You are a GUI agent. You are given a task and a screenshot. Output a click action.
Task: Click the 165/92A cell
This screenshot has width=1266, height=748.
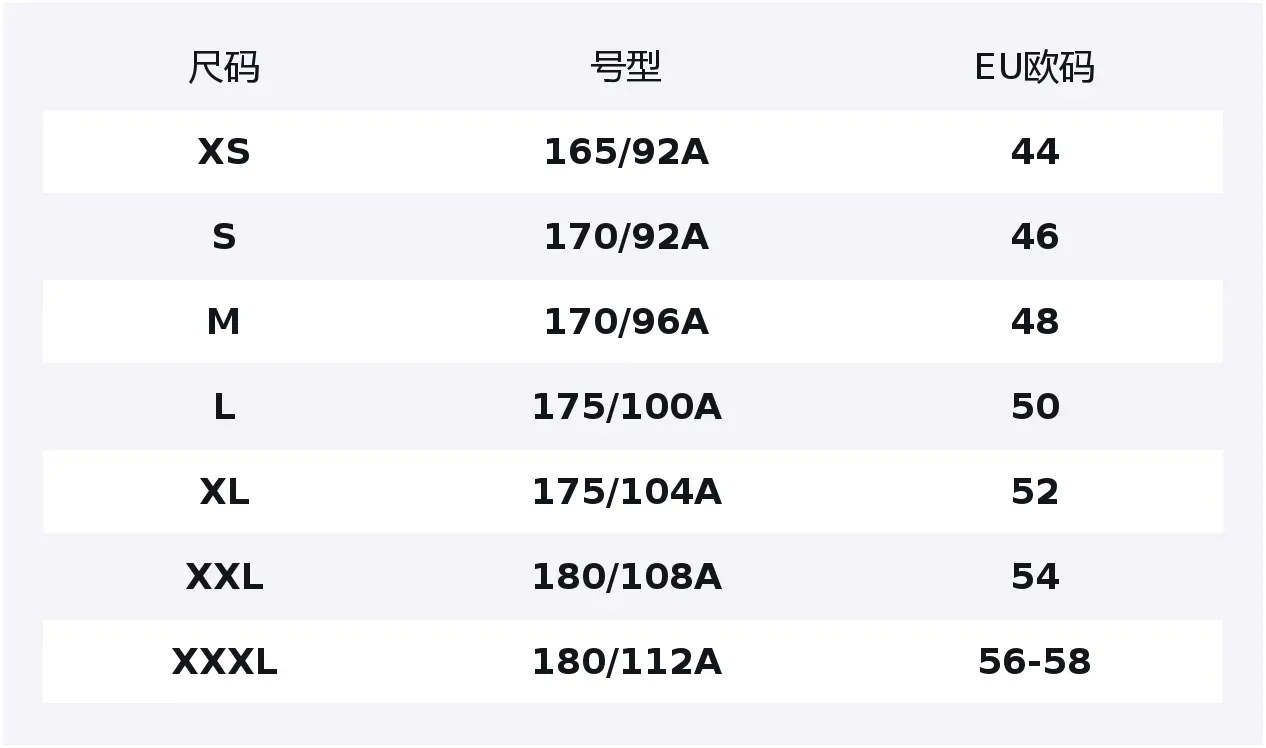pyautogui.click(x=626, y=152)
